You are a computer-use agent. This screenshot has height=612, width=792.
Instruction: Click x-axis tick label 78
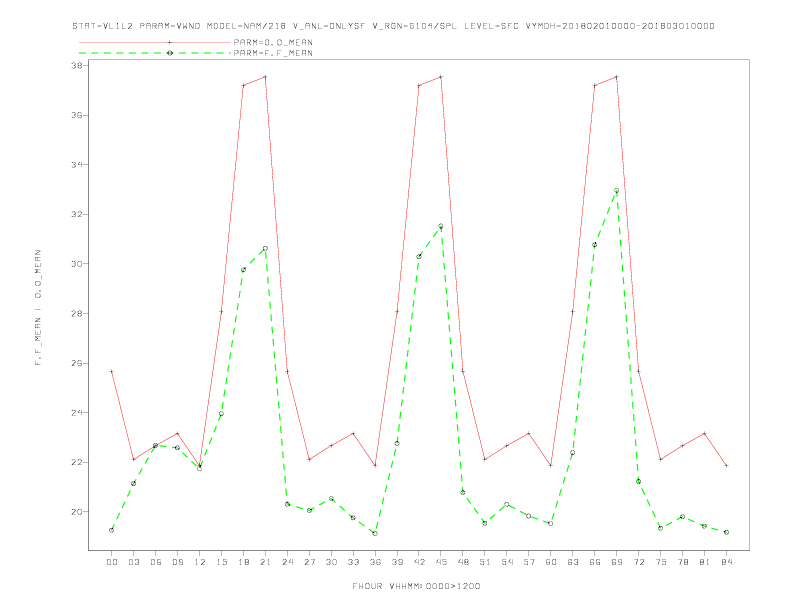point(683,562)
